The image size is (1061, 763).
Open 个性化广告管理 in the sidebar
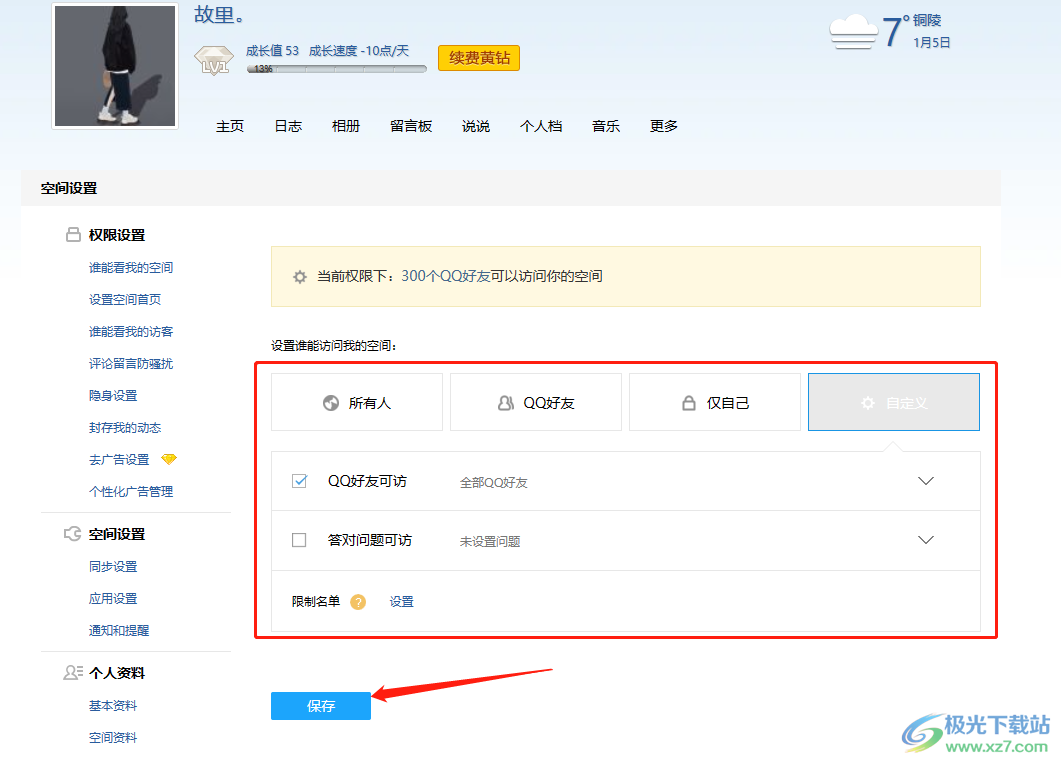[131, 492]
